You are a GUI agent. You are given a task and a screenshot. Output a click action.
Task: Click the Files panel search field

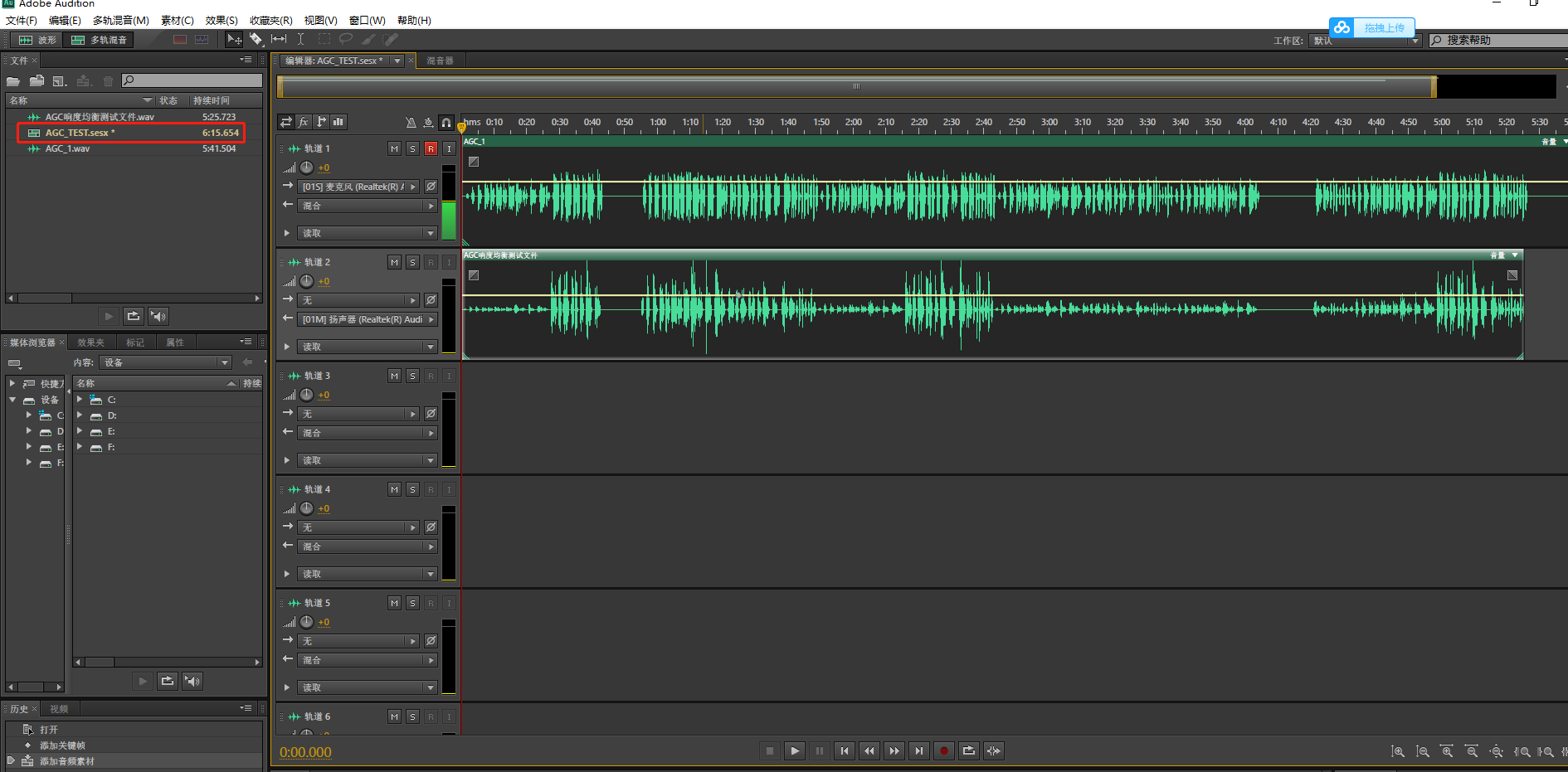(x=192, y=80)
